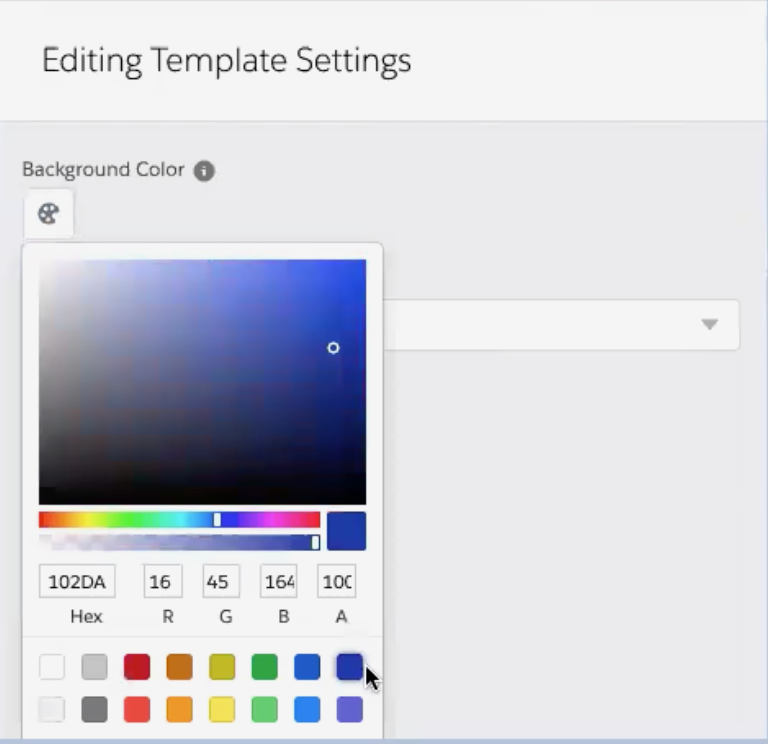
Task: Pick the dark green swatch
Action: [264, 667]
